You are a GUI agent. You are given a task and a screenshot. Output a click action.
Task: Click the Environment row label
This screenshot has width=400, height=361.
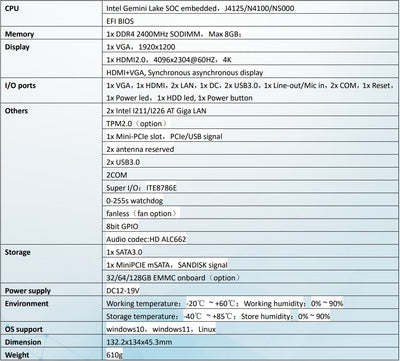click(x=27, y=304)
